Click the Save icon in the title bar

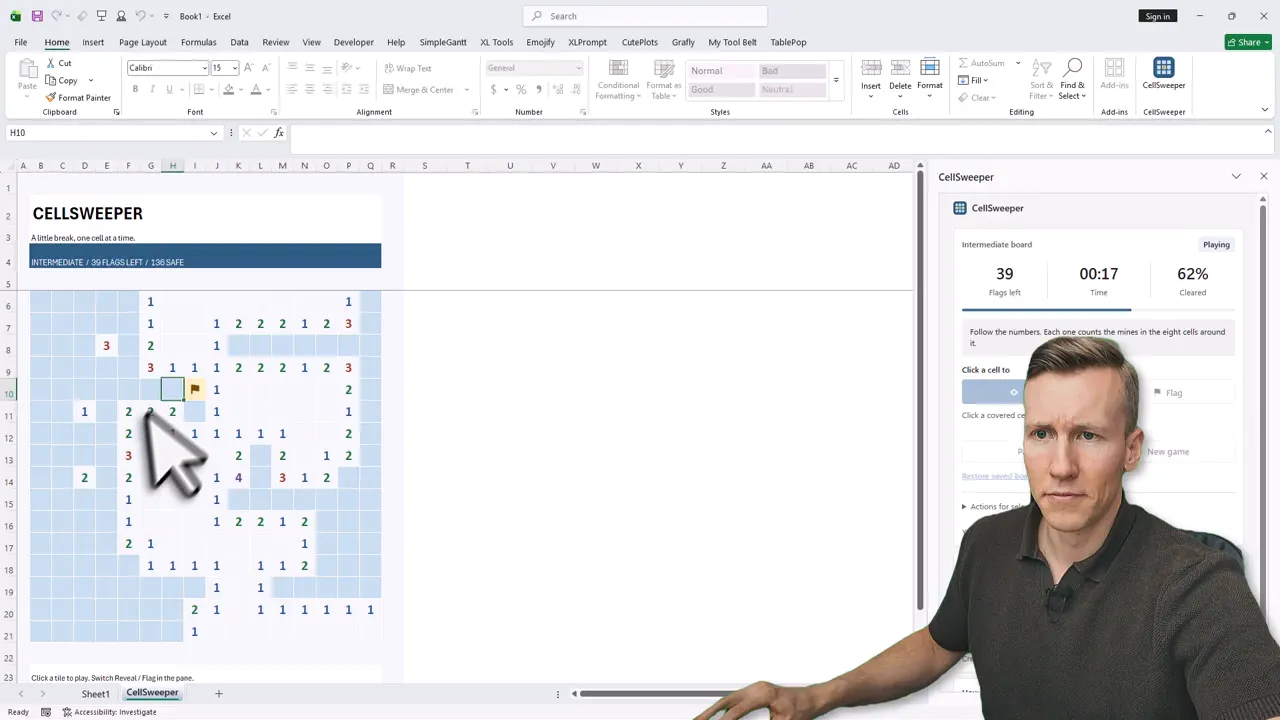point(37,16)
